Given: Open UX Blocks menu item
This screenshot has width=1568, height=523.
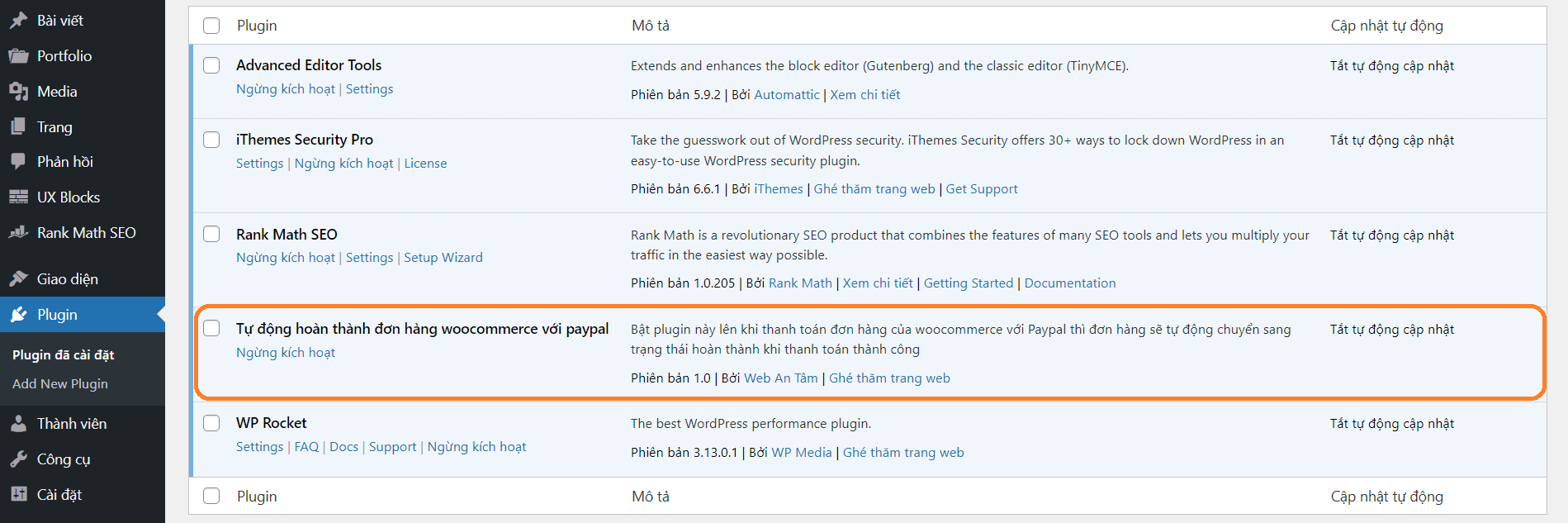Looking at the screenshot, I should 69,197.
